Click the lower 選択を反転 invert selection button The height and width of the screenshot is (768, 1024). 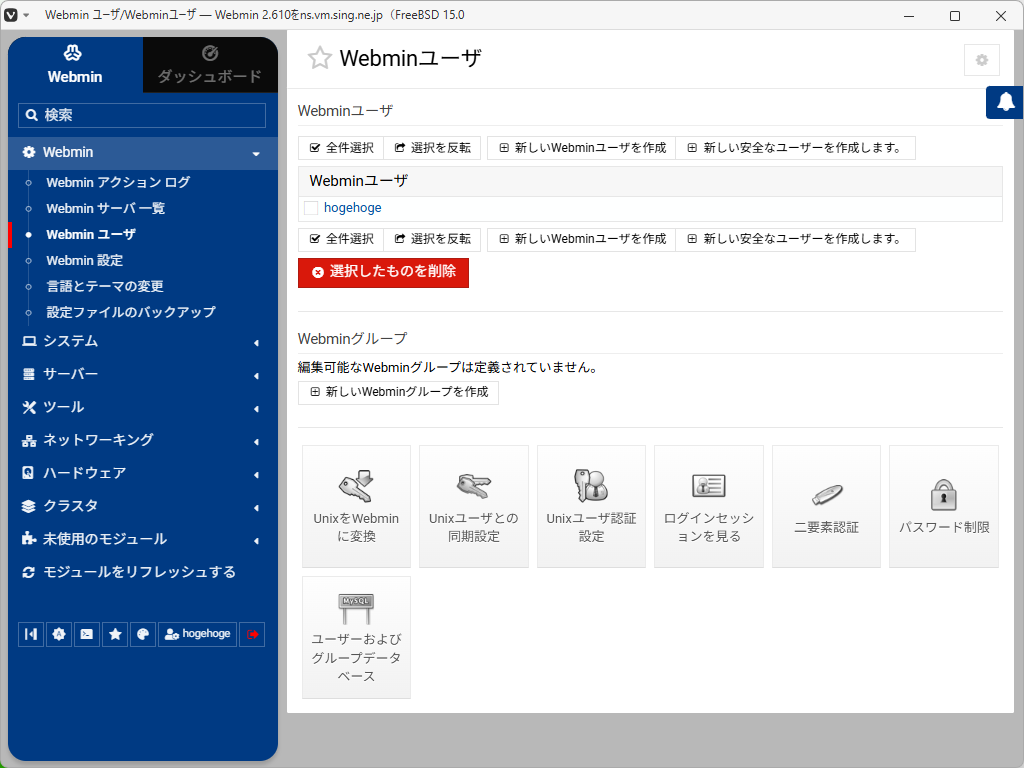click(x=432, y=239)
